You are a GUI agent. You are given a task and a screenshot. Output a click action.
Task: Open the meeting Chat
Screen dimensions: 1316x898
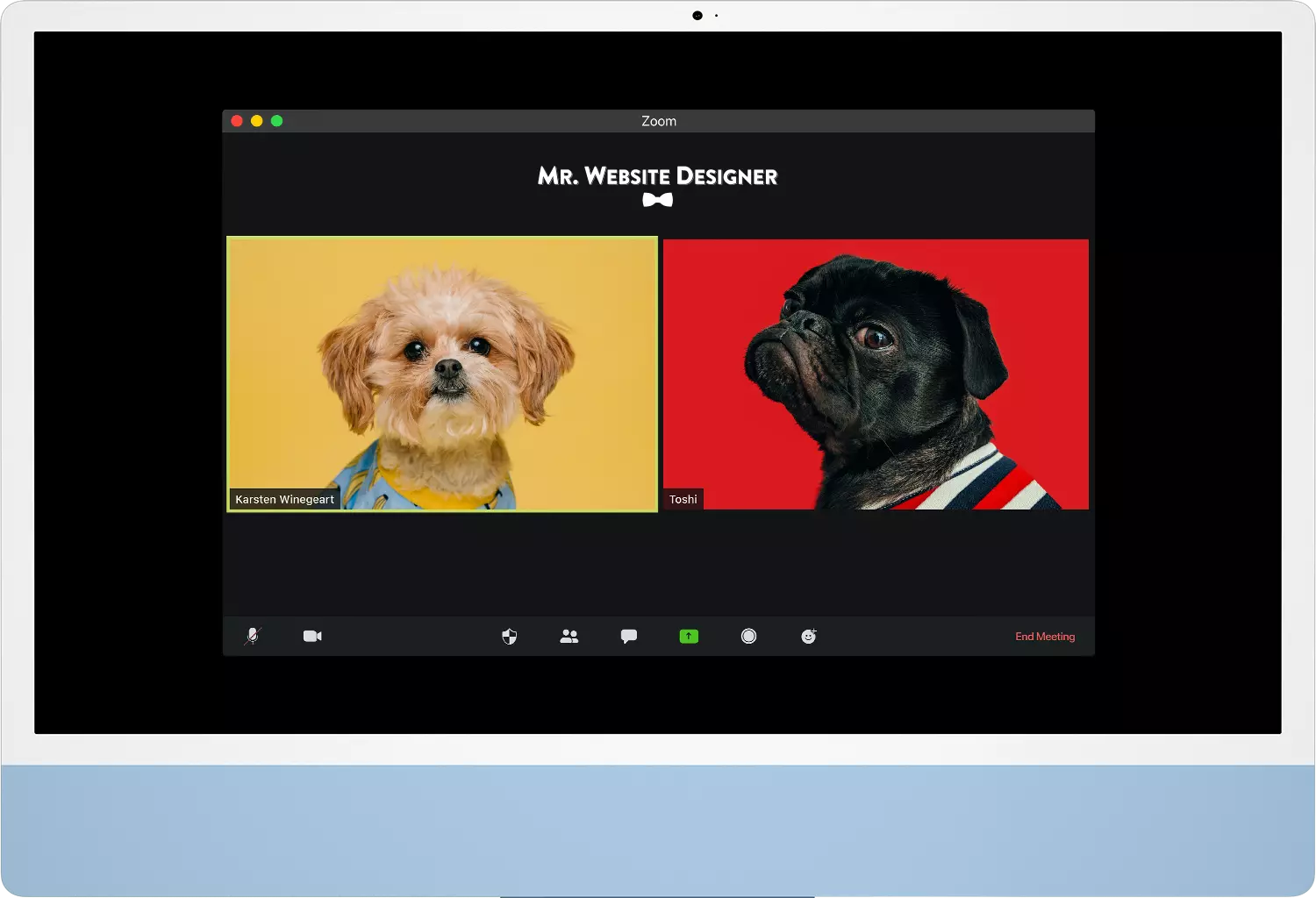coord(629,636)
